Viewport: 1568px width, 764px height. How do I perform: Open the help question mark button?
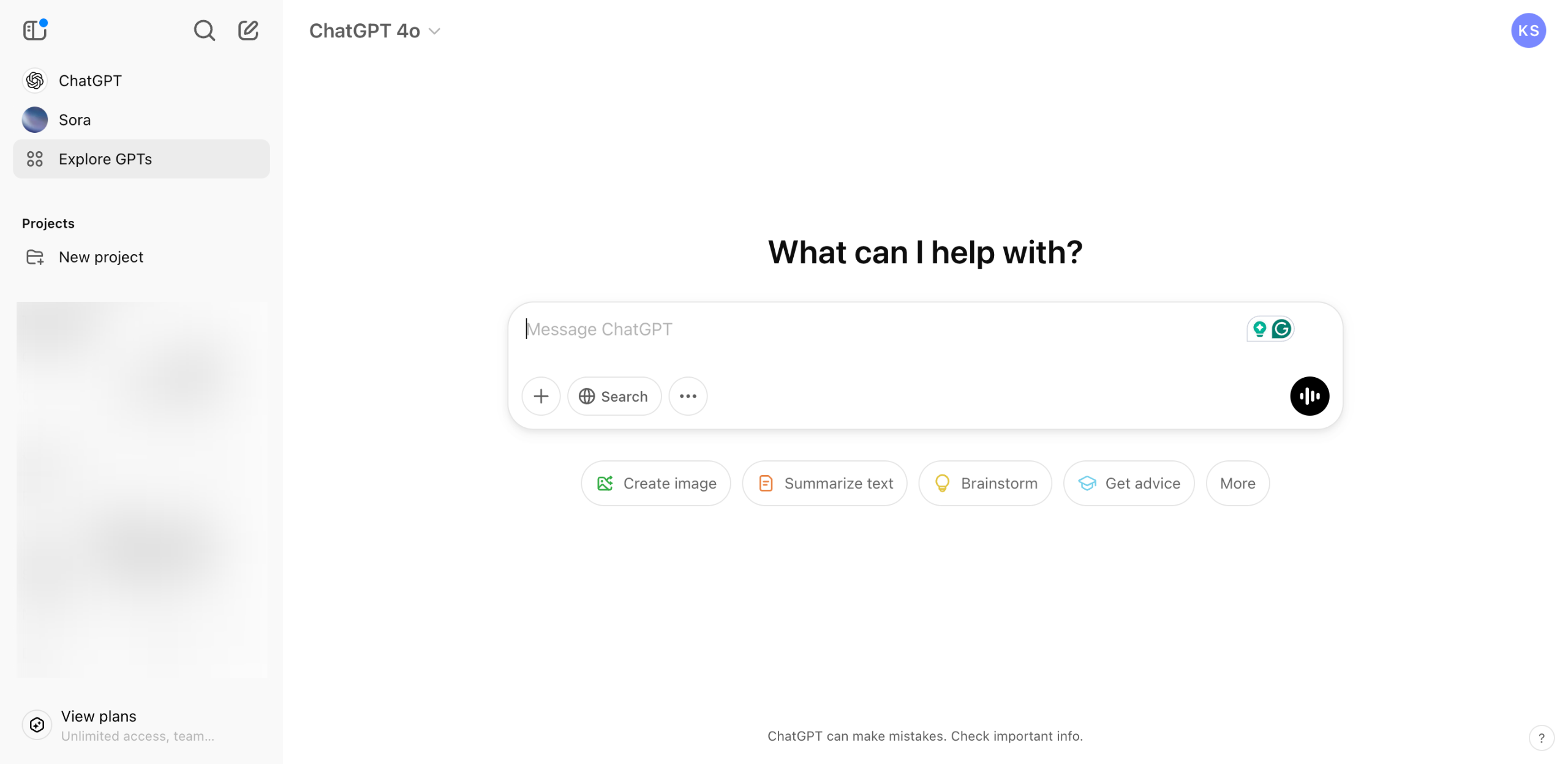point(1541,738)
